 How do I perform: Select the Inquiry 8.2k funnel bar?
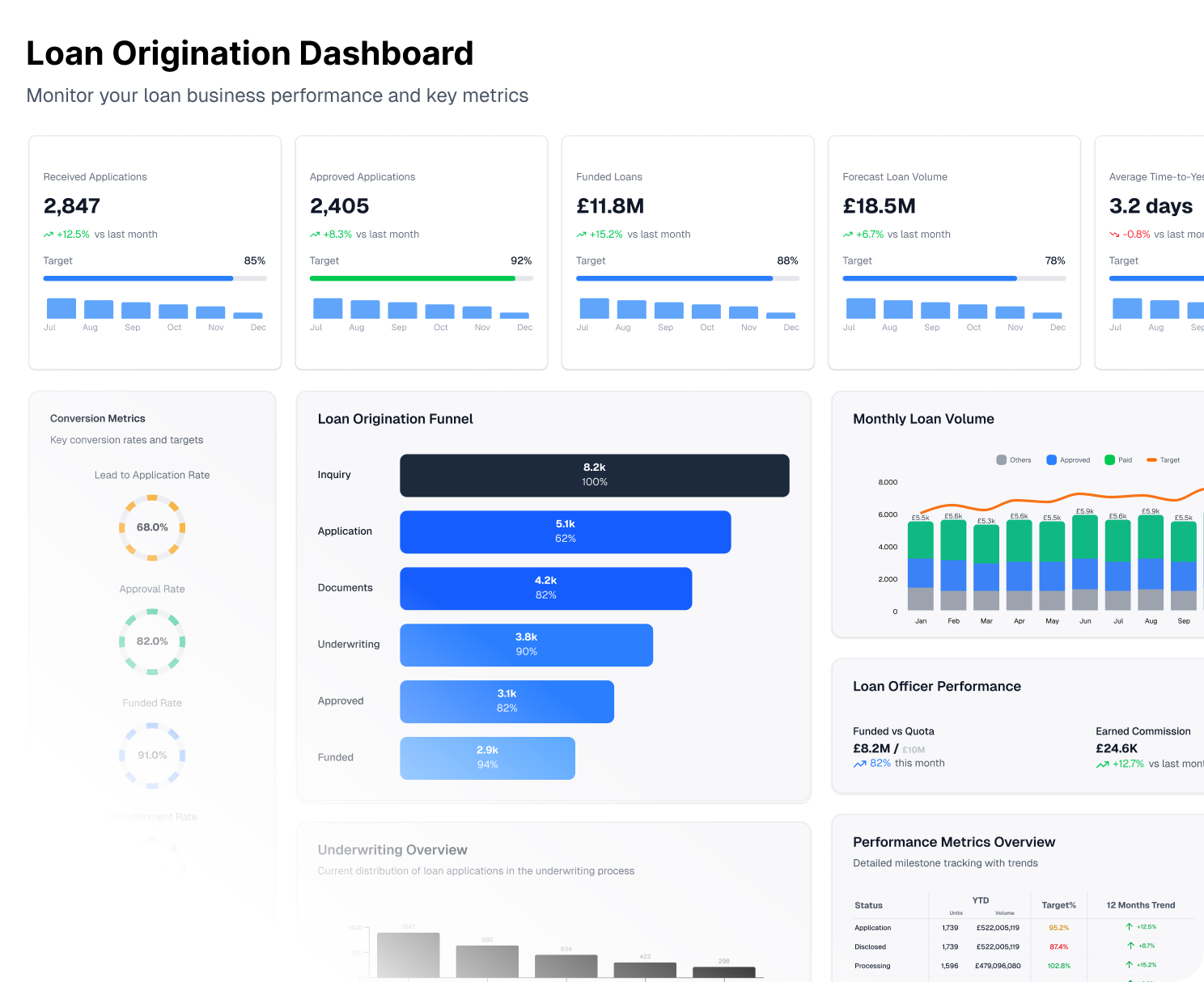point(594,476)
